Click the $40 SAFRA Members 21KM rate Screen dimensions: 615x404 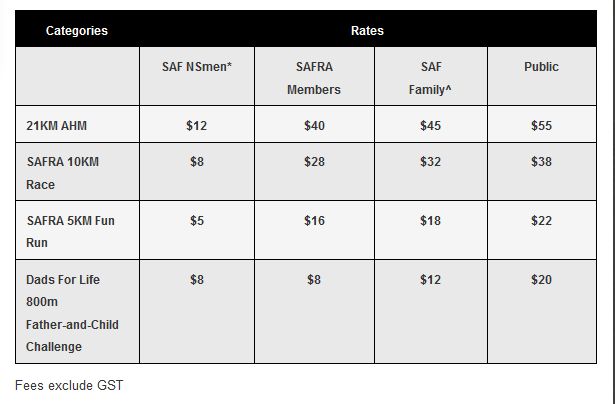314,126
